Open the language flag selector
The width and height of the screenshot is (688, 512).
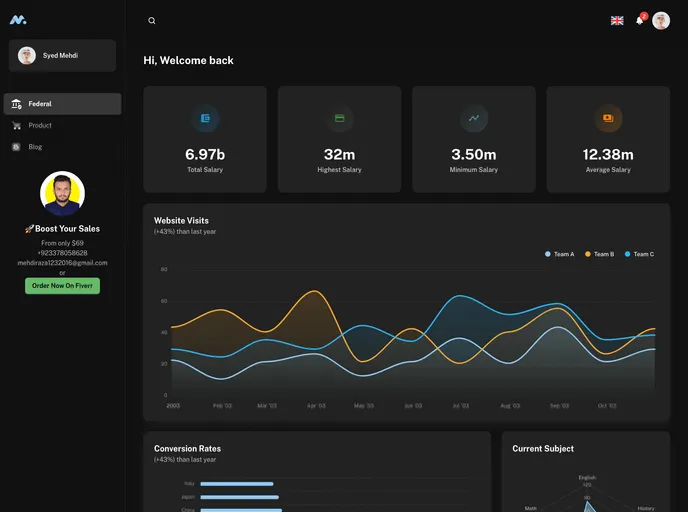pyautogui.click(x=617, y=21)
